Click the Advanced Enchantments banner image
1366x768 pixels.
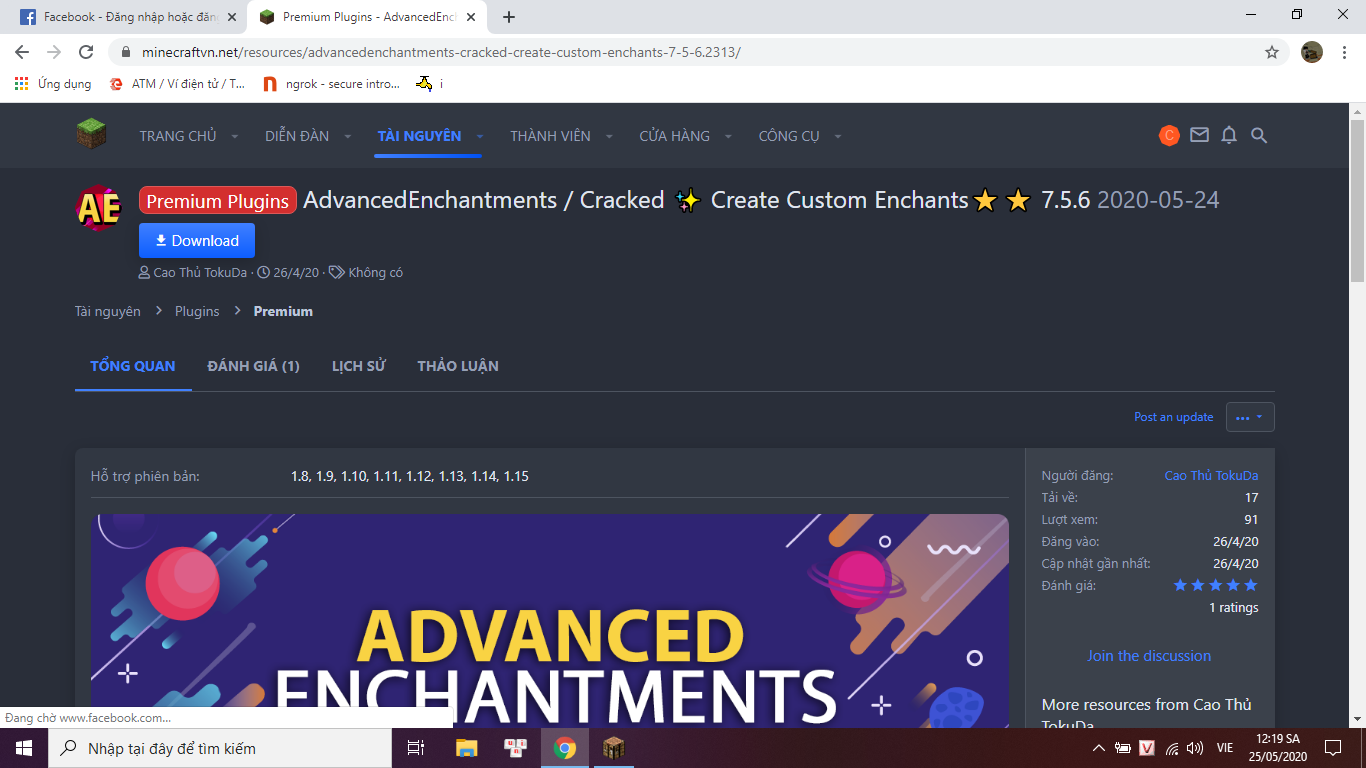[x=550, y=620]
